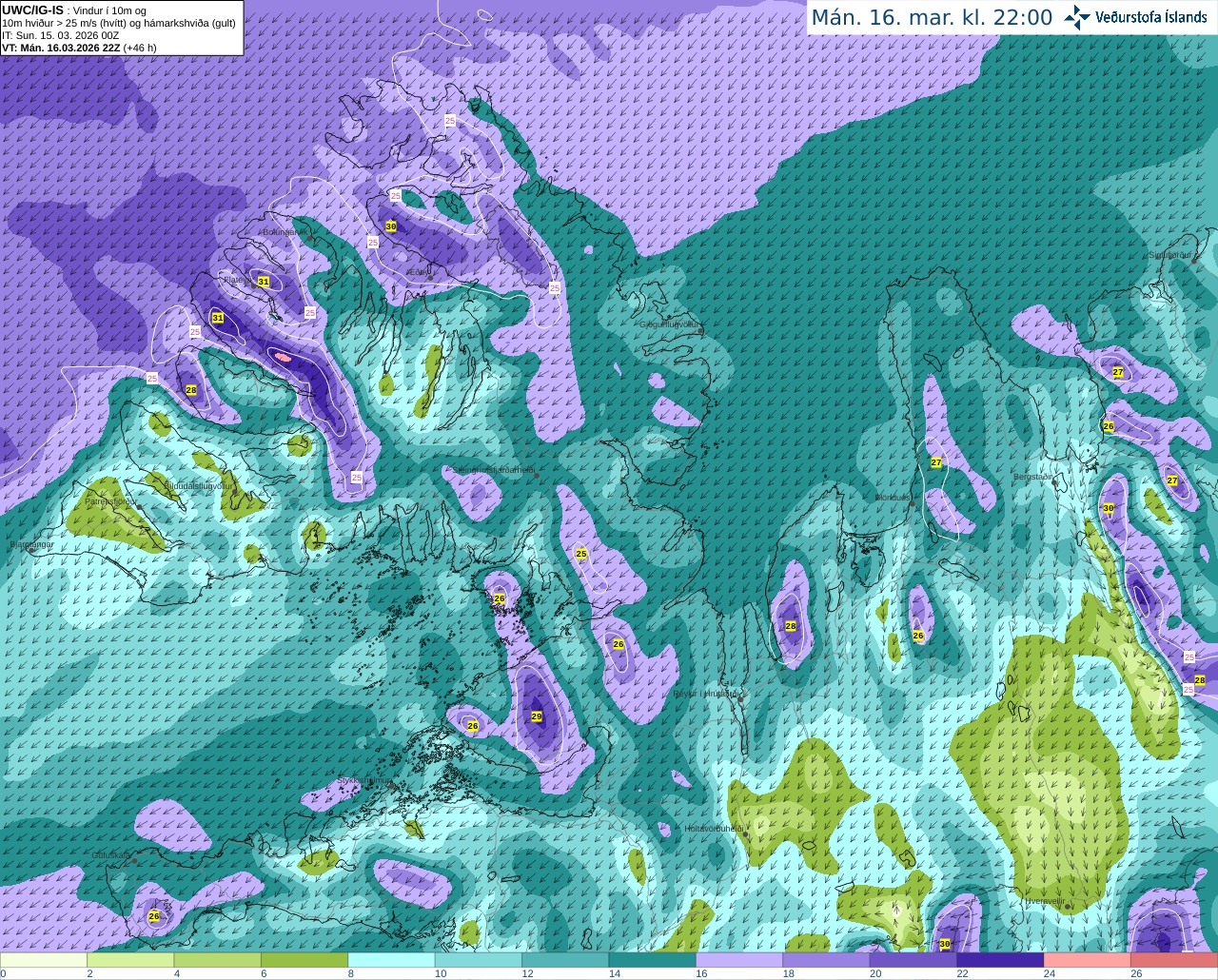Click the legend scale tick label 24
The image size is (1218, 980).
1049,973
